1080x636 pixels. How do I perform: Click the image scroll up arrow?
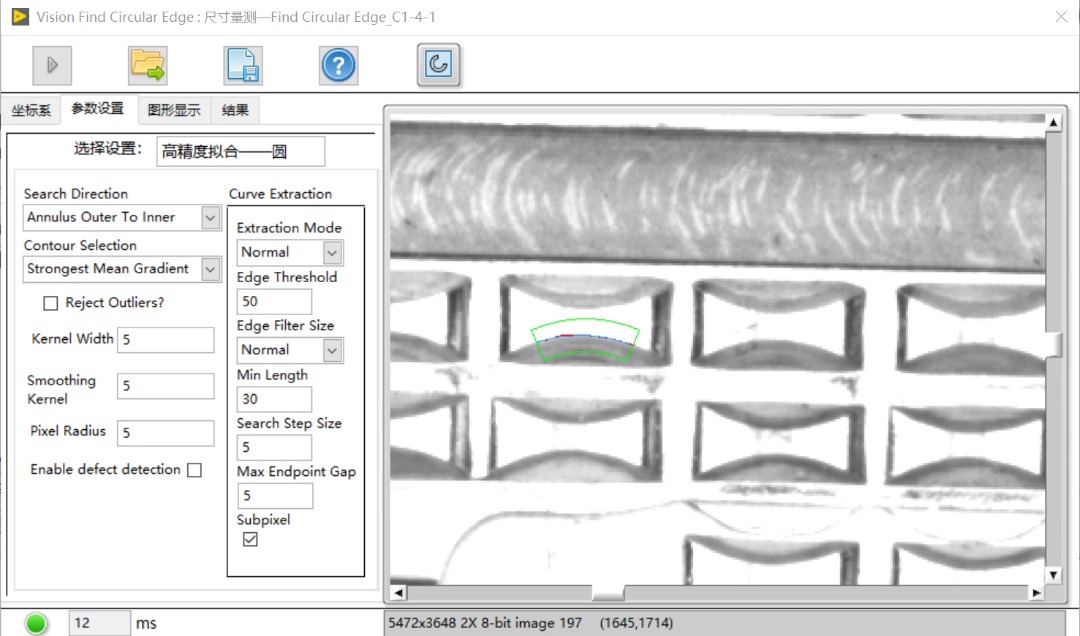click(1053, 123)
